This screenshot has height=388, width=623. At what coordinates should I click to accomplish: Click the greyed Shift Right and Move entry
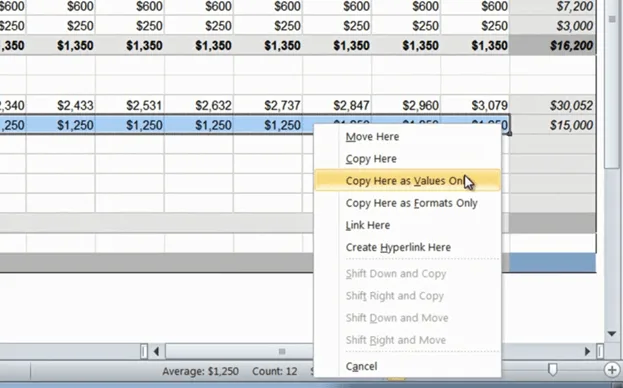pos(407,340)
